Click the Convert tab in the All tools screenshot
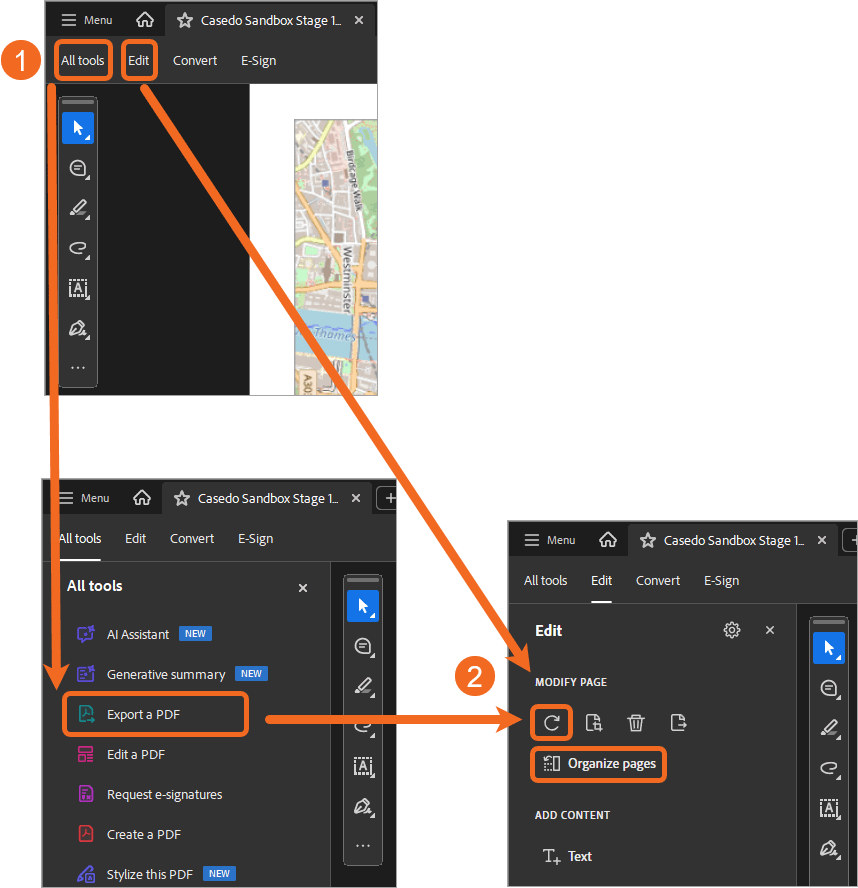This screenshot has width=858, height=888. [192, 539]
